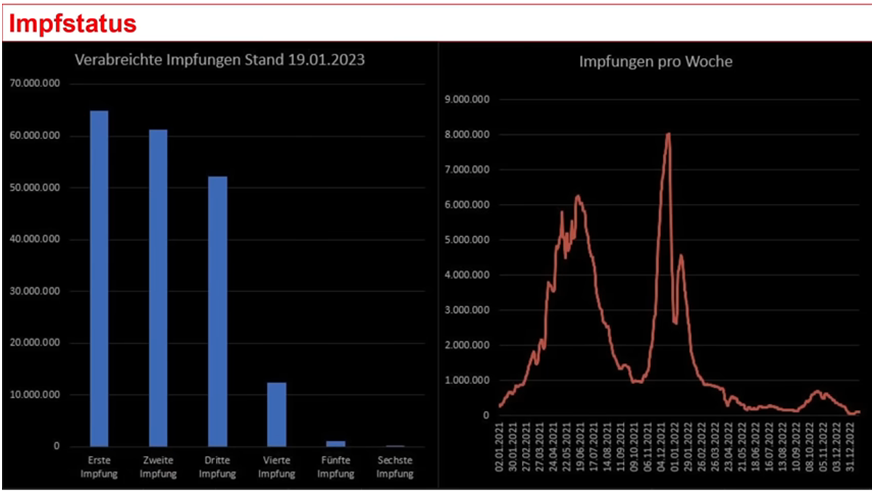The height and width of the screenshot is (494, 874).
Task: Click the 1.000.000 label on weekly chart
Action: (467, 381)
